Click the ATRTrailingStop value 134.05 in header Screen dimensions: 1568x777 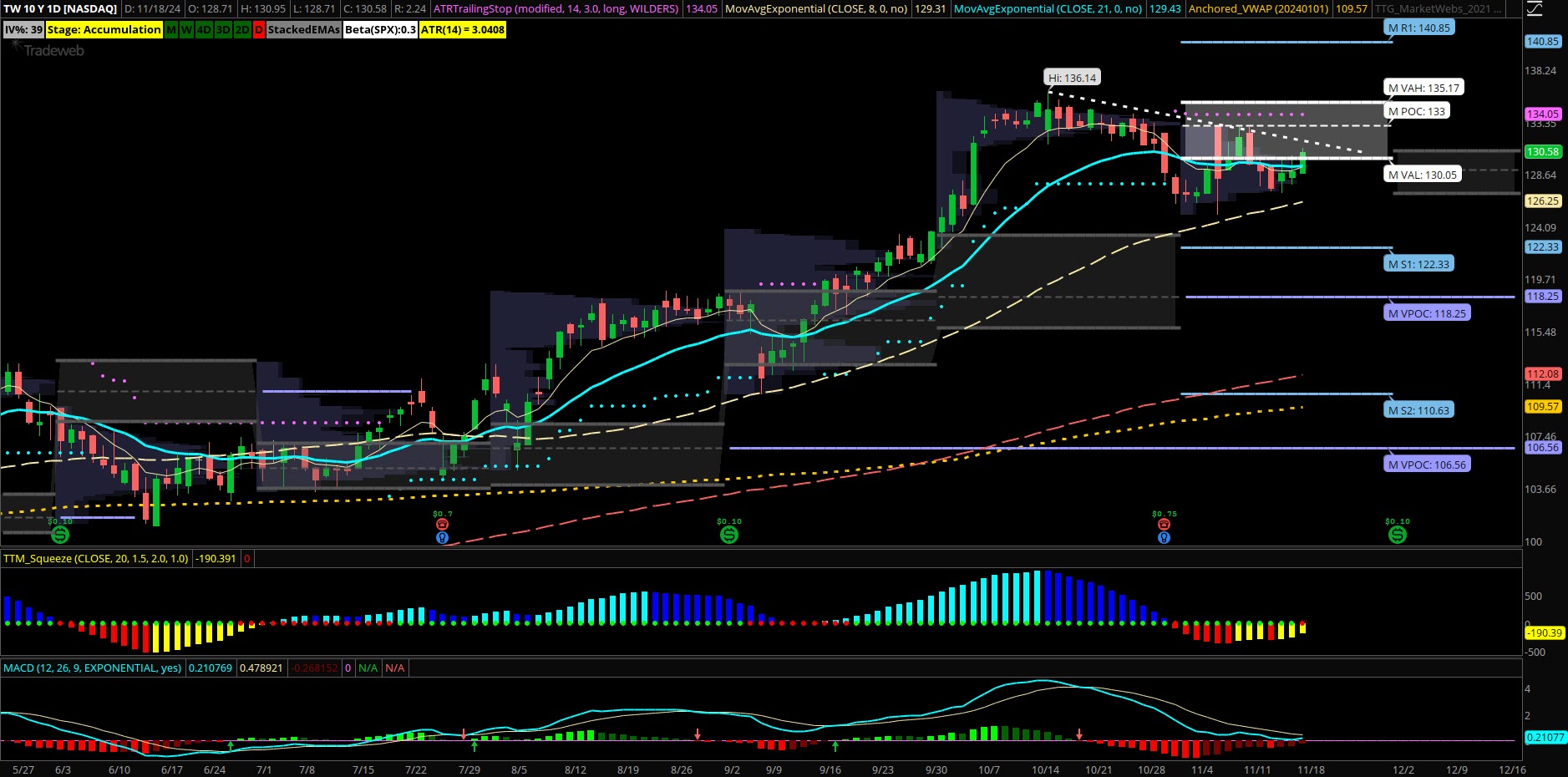point(702,8)
